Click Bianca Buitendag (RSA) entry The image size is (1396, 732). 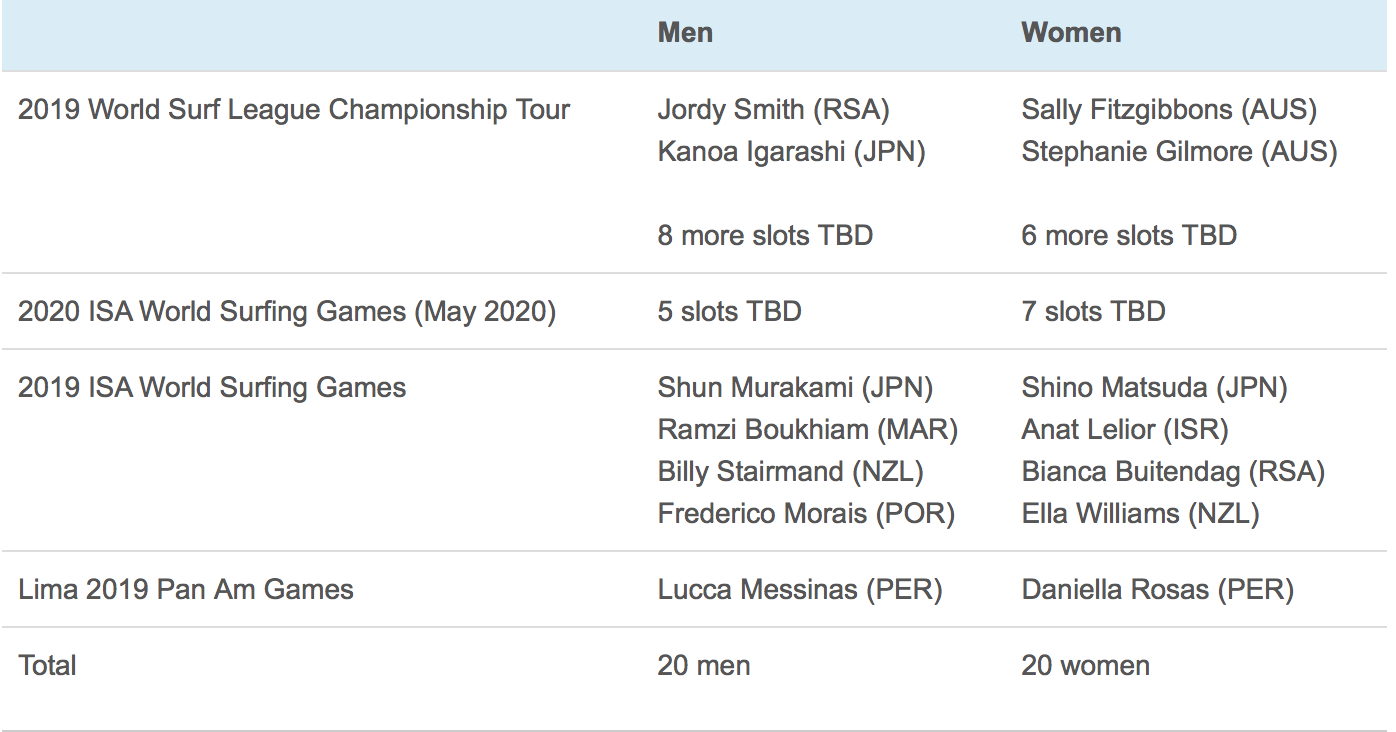click(1173, 472)
